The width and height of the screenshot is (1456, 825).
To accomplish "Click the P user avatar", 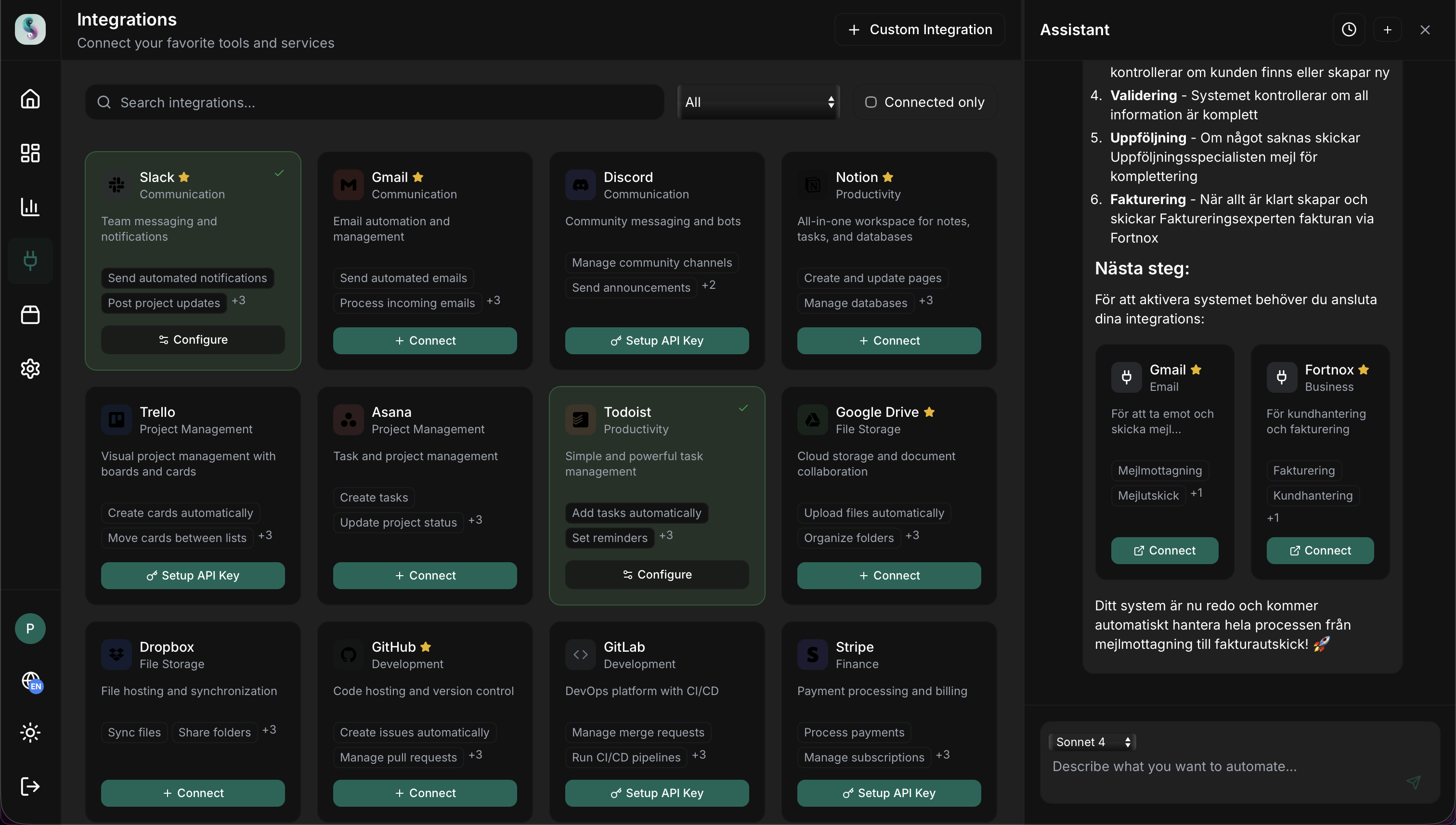I will [30, 629].
